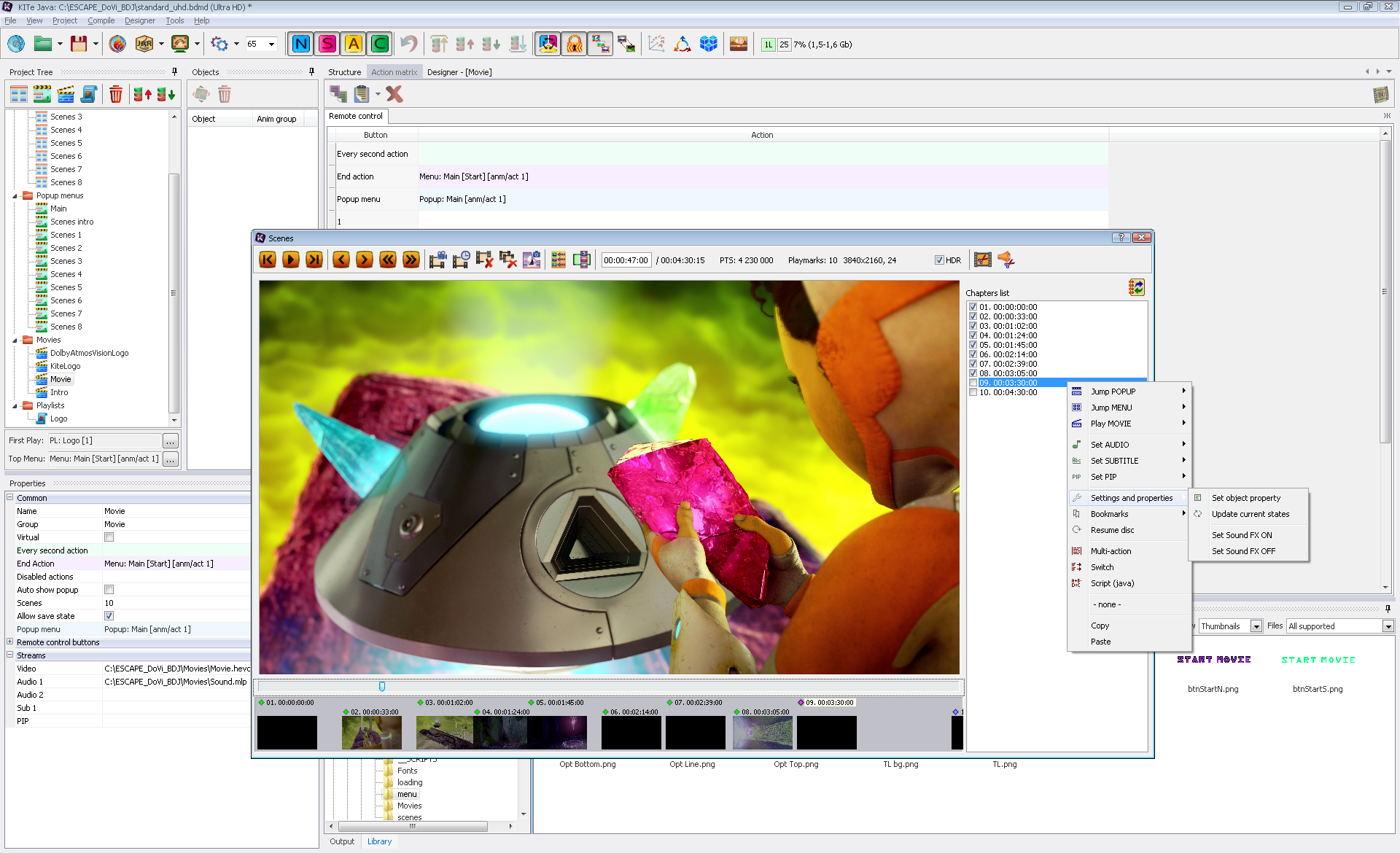
Task: Click the red save disk icon
Action: tap(79, 44)
